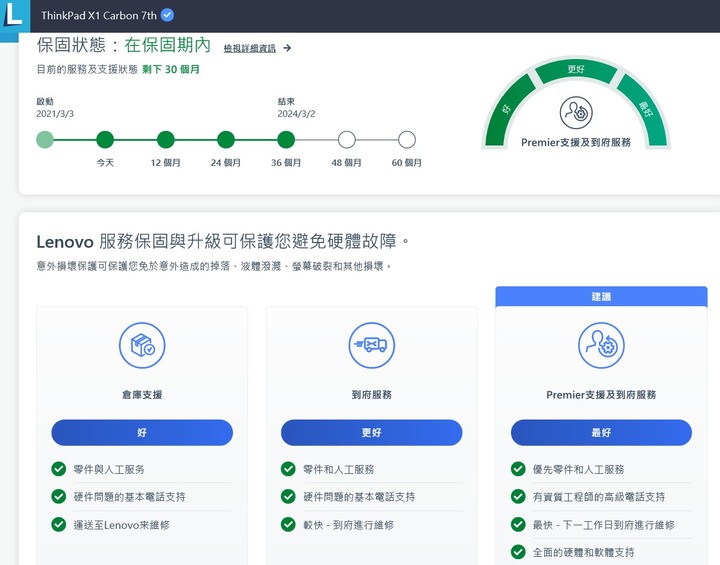Click the 運送至Lenovo來維修 feature text
The image size is (720, 565).
tap(122, 525)
